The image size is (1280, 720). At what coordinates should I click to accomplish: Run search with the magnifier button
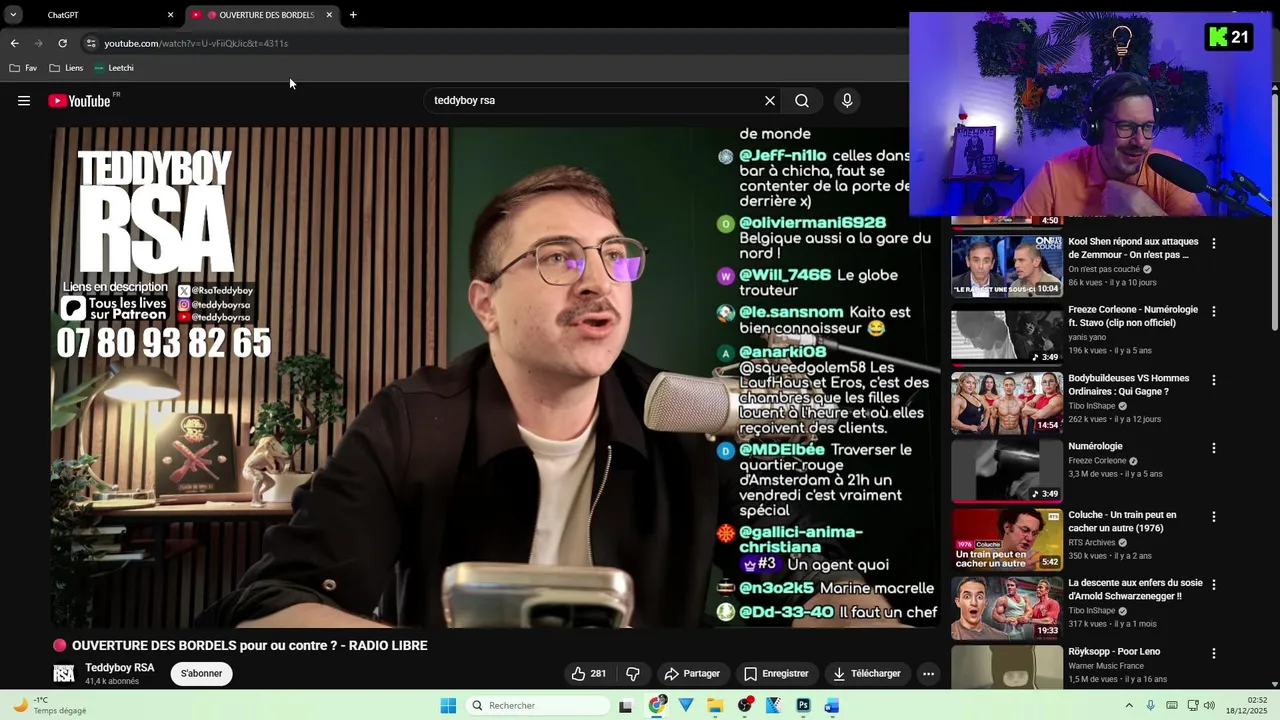[x=802, y=101]
